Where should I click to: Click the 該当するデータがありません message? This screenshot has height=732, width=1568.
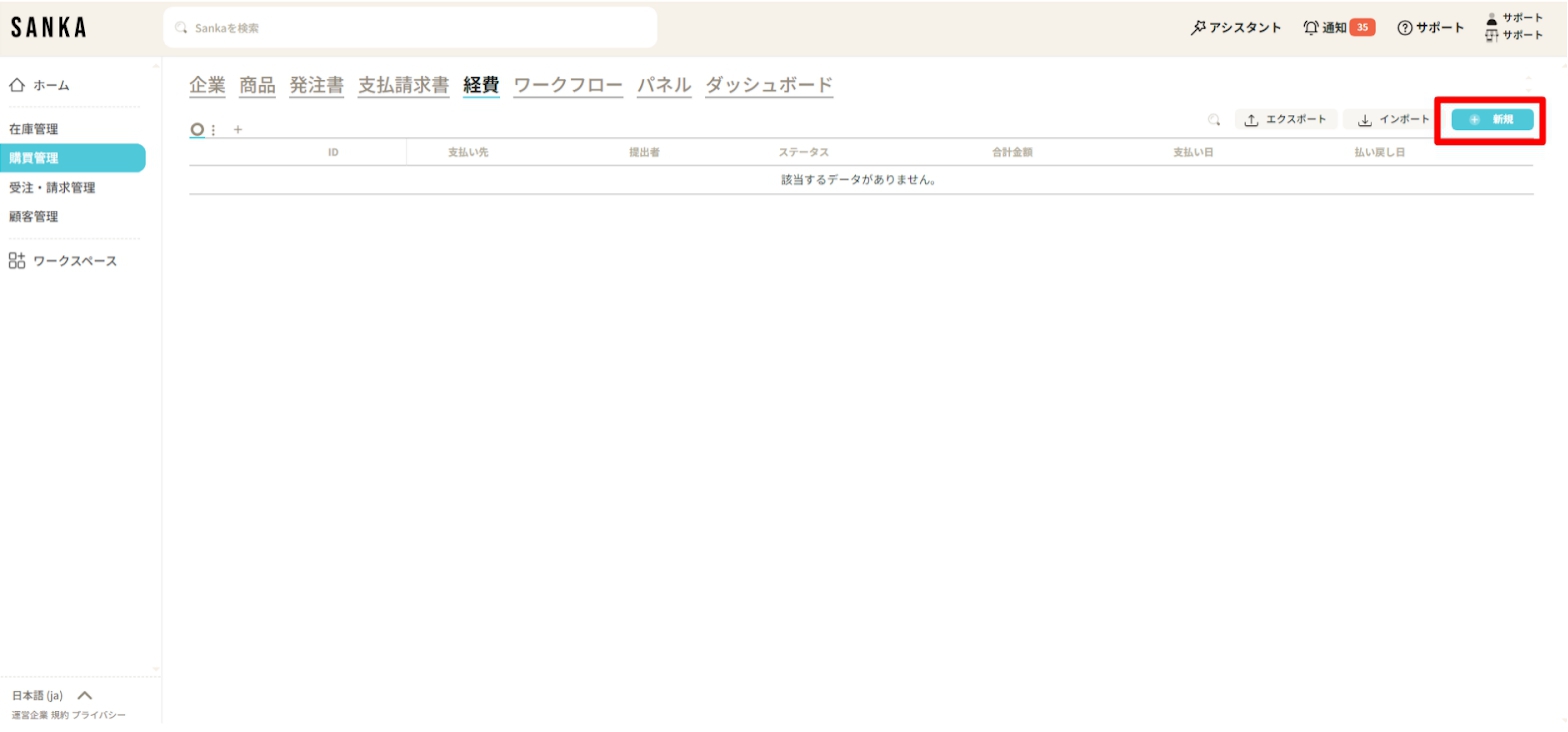(x=859, y=181)
